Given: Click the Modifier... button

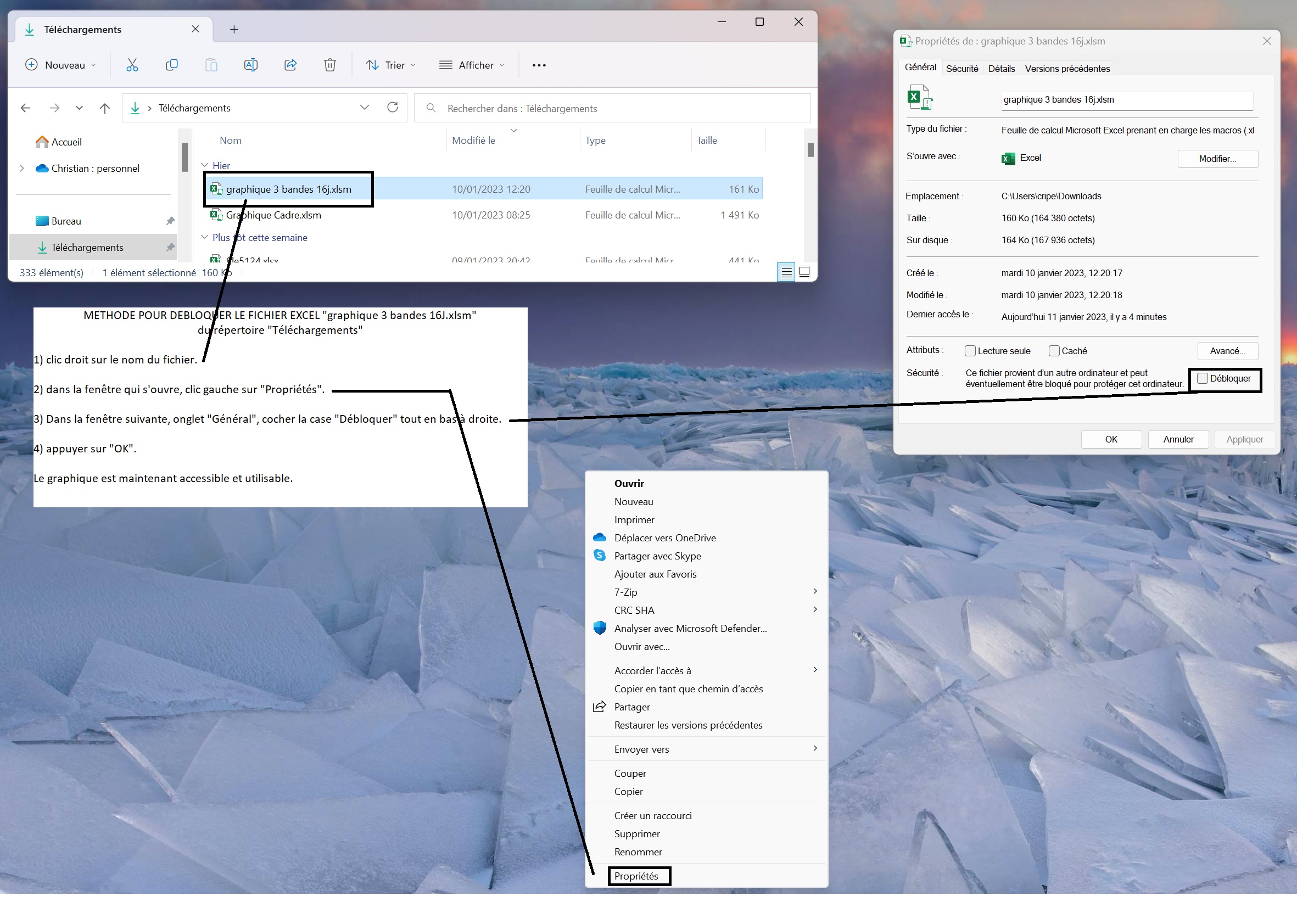Looking at the screenshot, I should pyautogui.click(x=1217, y=159).
